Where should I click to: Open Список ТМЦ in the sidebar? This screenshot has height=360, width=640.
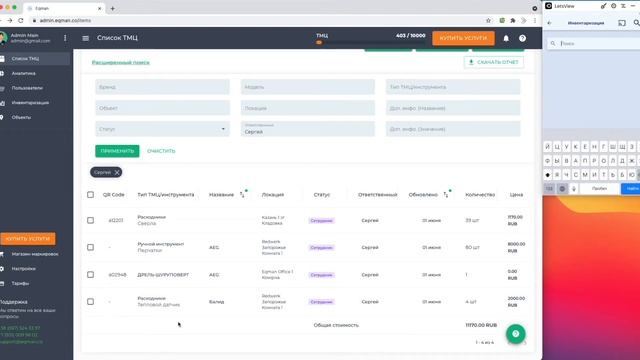point(35,59)
